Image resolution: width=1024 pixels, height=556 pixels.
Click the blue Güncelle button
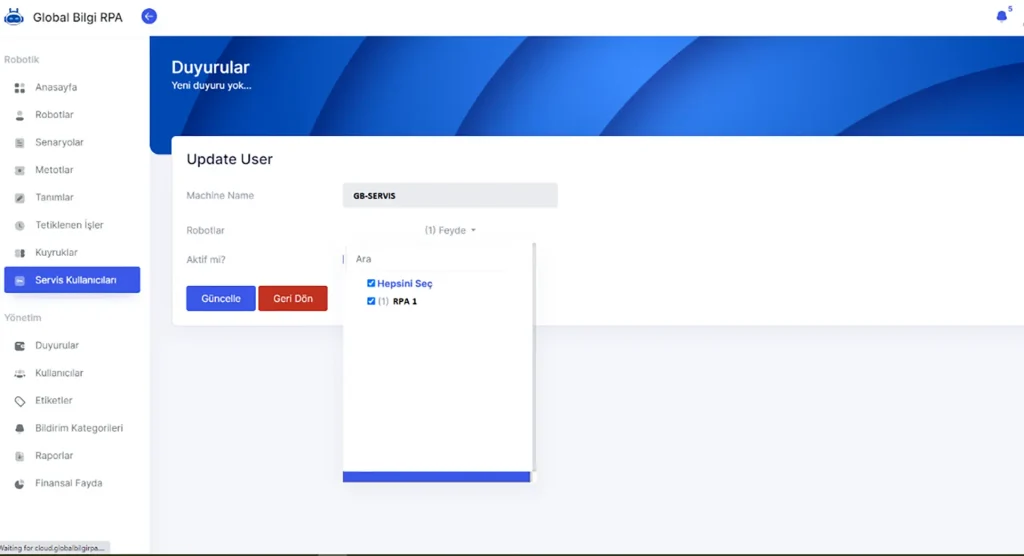[221, 299]
